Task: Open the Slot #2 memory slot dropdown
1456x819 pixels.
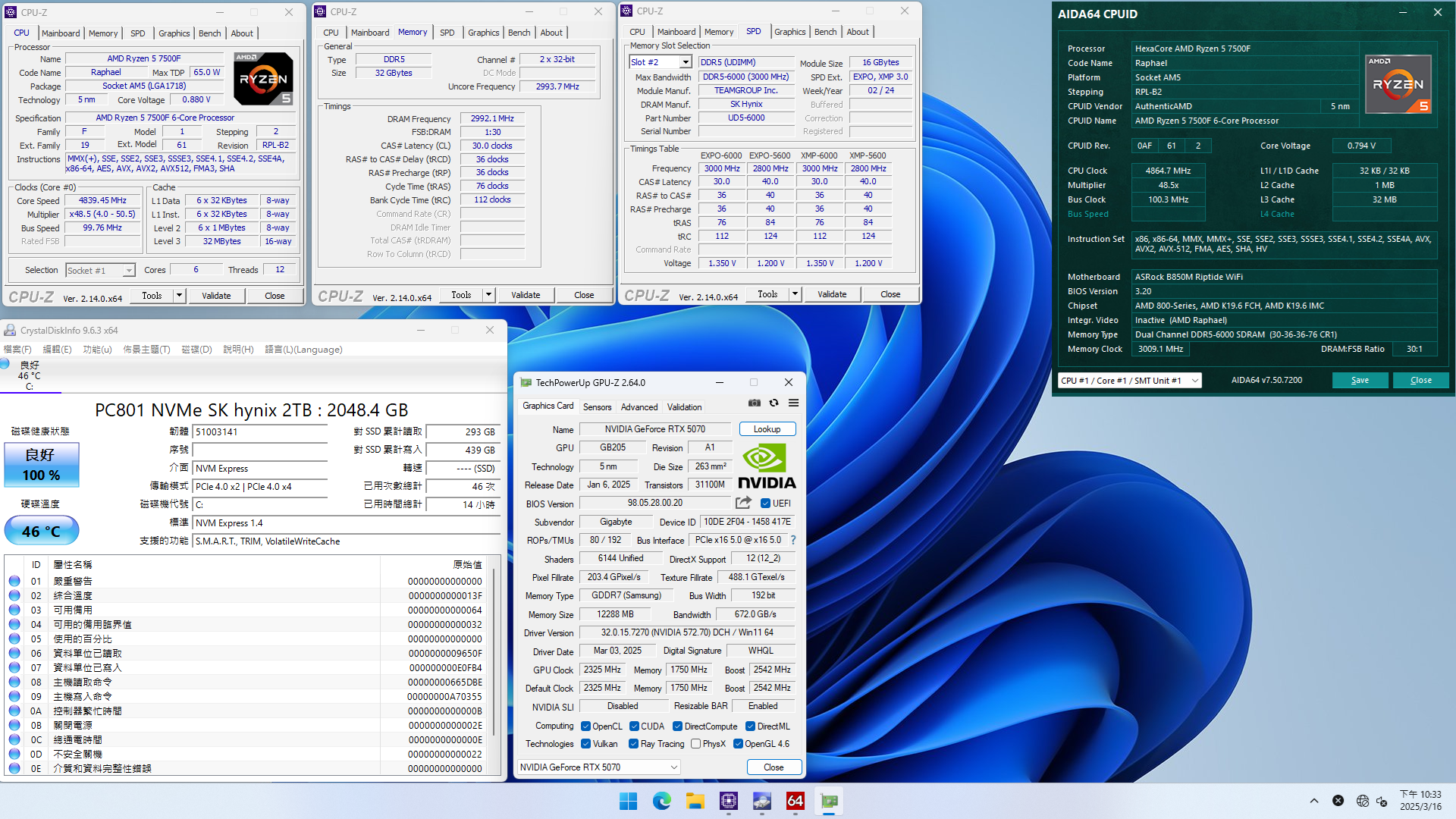Action: (x=686, y=62)
